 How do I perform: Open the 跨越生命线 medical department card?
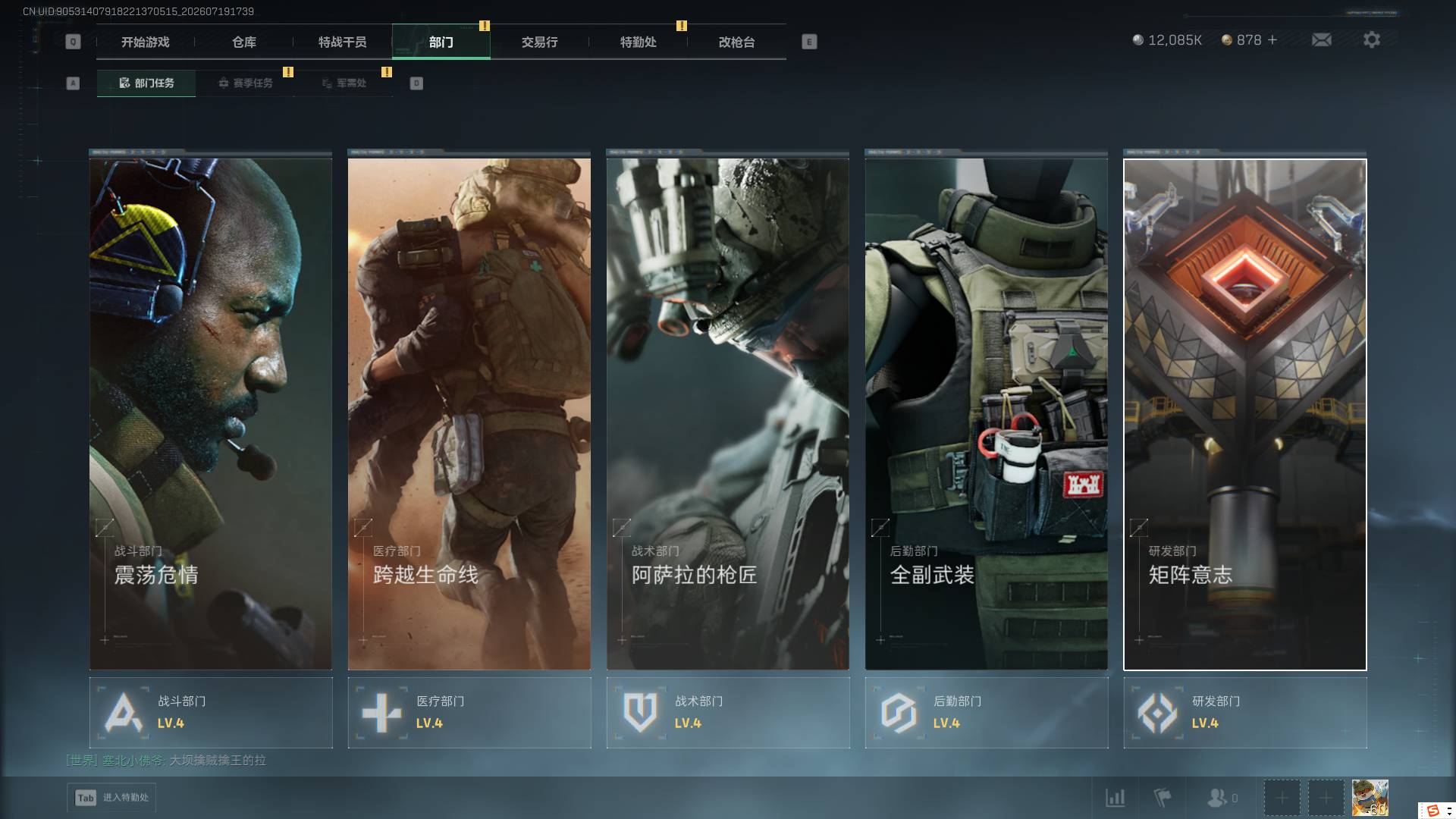469,414
